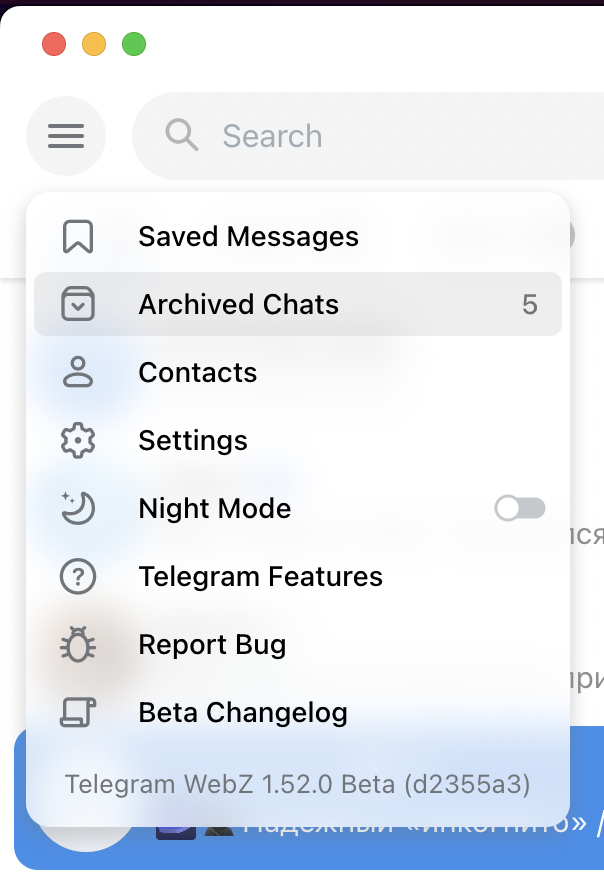Click the Settings gear icon
Viewport: 604px width, 886px height.
(77, 441)
